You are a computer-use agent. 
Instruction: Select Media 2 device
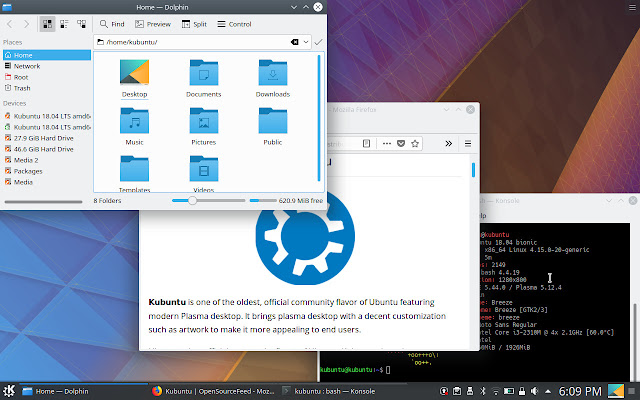47,160
